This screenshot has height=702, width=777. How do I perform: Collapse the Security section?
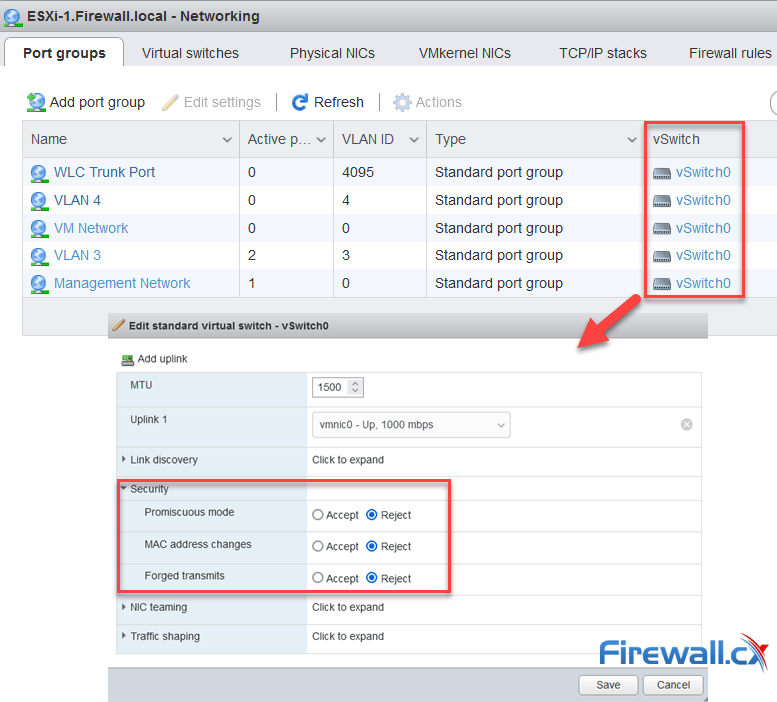123,488
